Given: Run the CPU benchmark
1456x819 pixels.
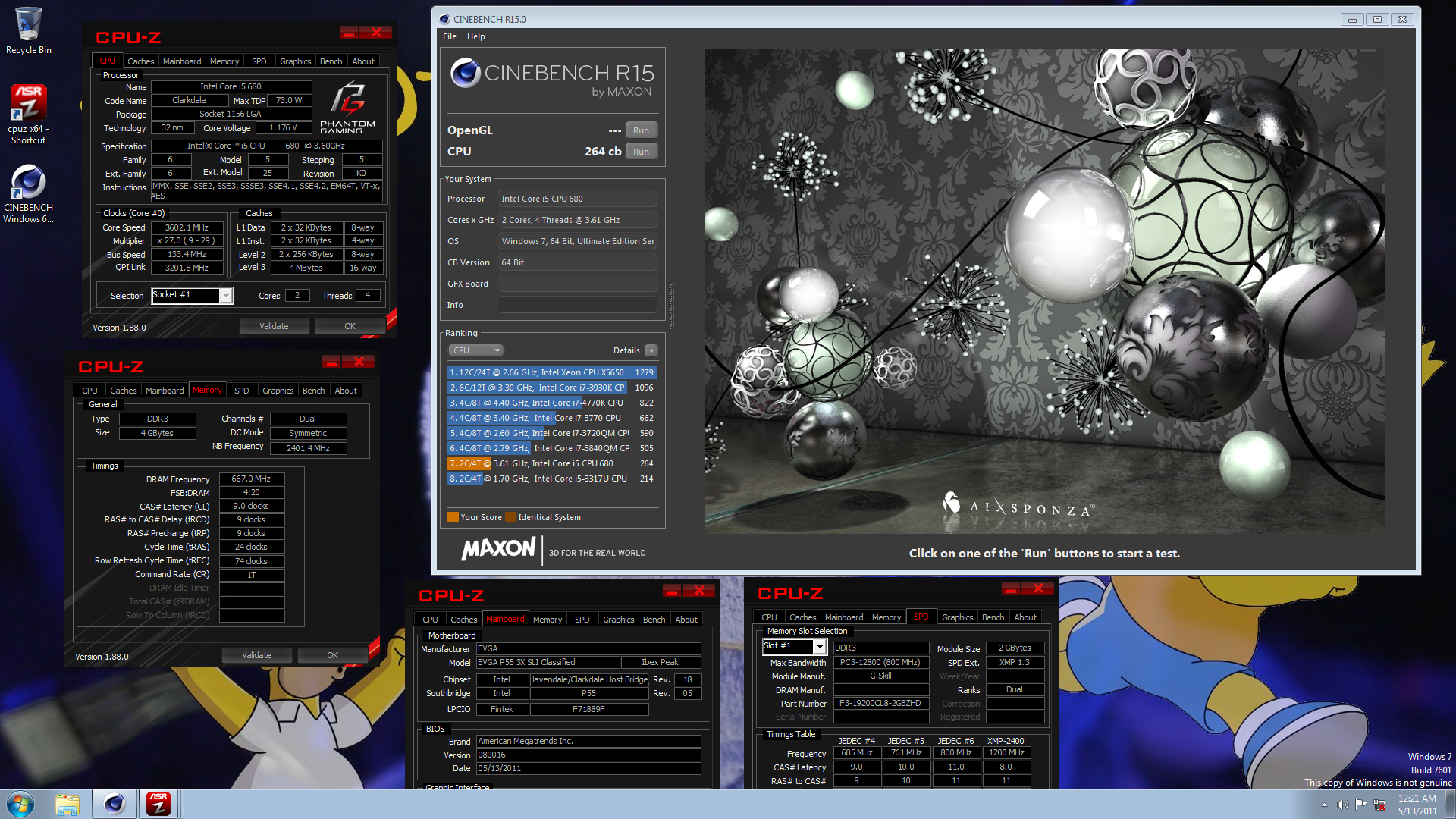Looking at the screenshot, I should (x=641, y=152).
